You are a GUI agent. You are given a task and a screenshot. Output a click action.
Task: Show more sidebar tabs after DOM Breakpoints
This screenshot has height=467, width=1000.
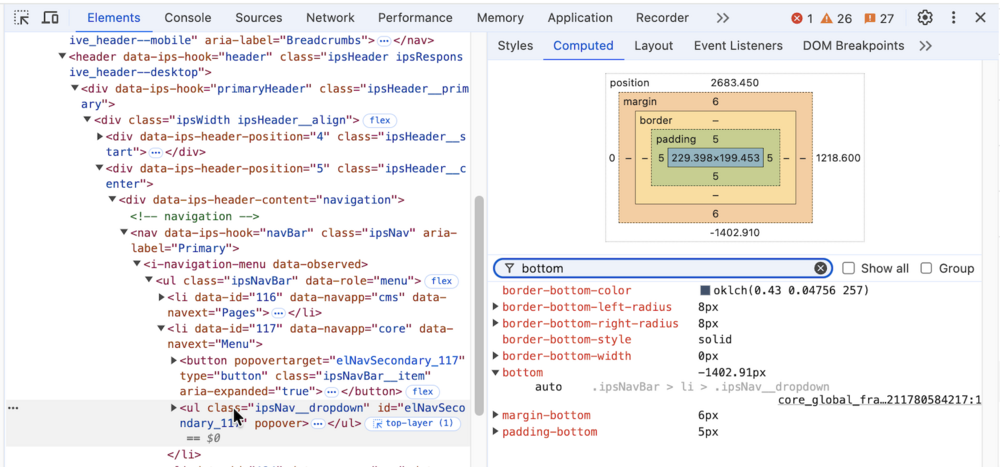(925, 46)
